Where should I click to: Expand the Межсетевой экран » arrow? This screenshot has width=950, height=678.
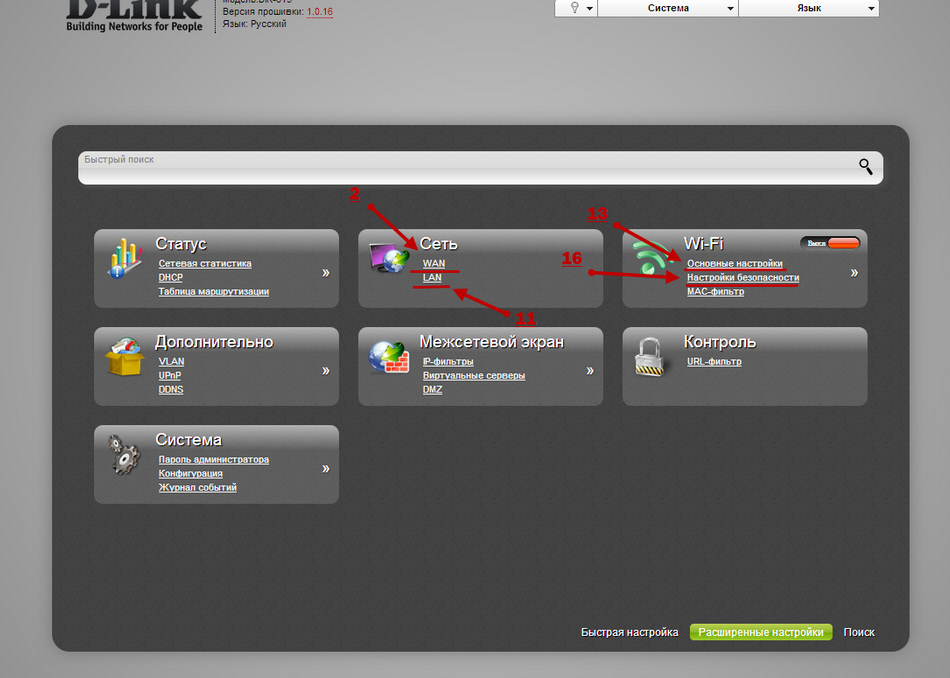(590, 371)
